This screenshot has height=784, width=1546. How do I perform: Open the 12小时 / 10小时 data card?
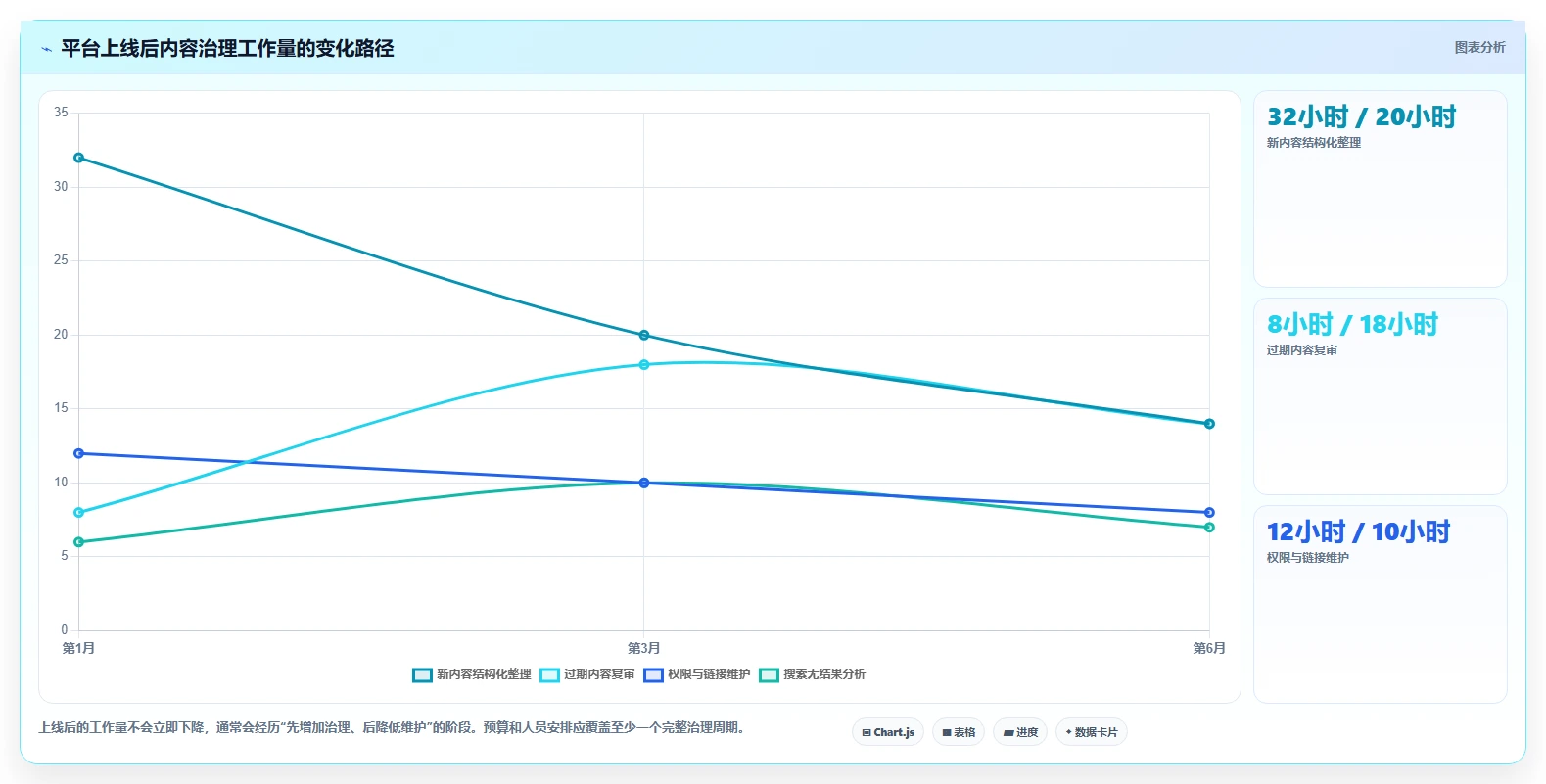1381,604
